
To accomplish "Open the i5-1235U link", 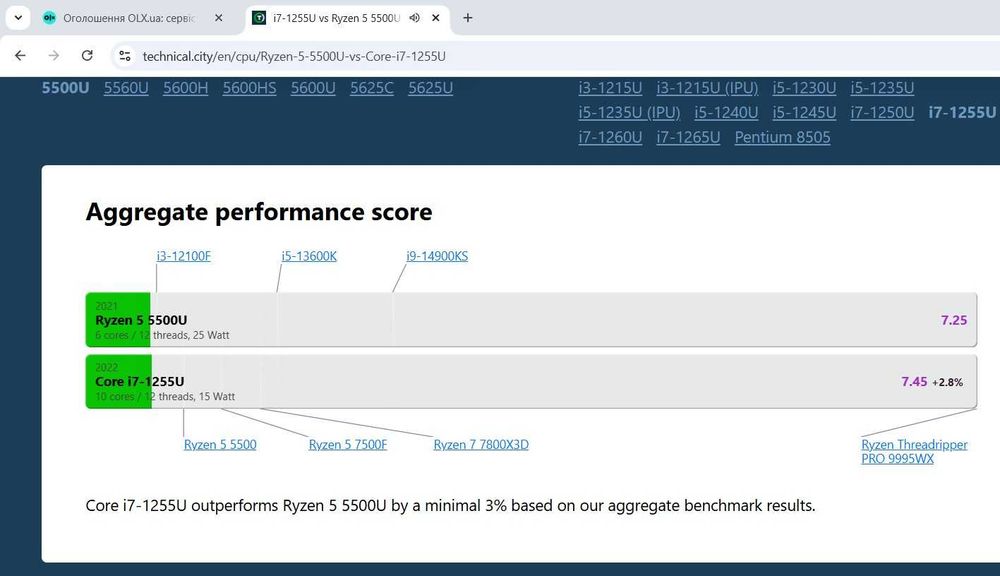I will (882, 88).
